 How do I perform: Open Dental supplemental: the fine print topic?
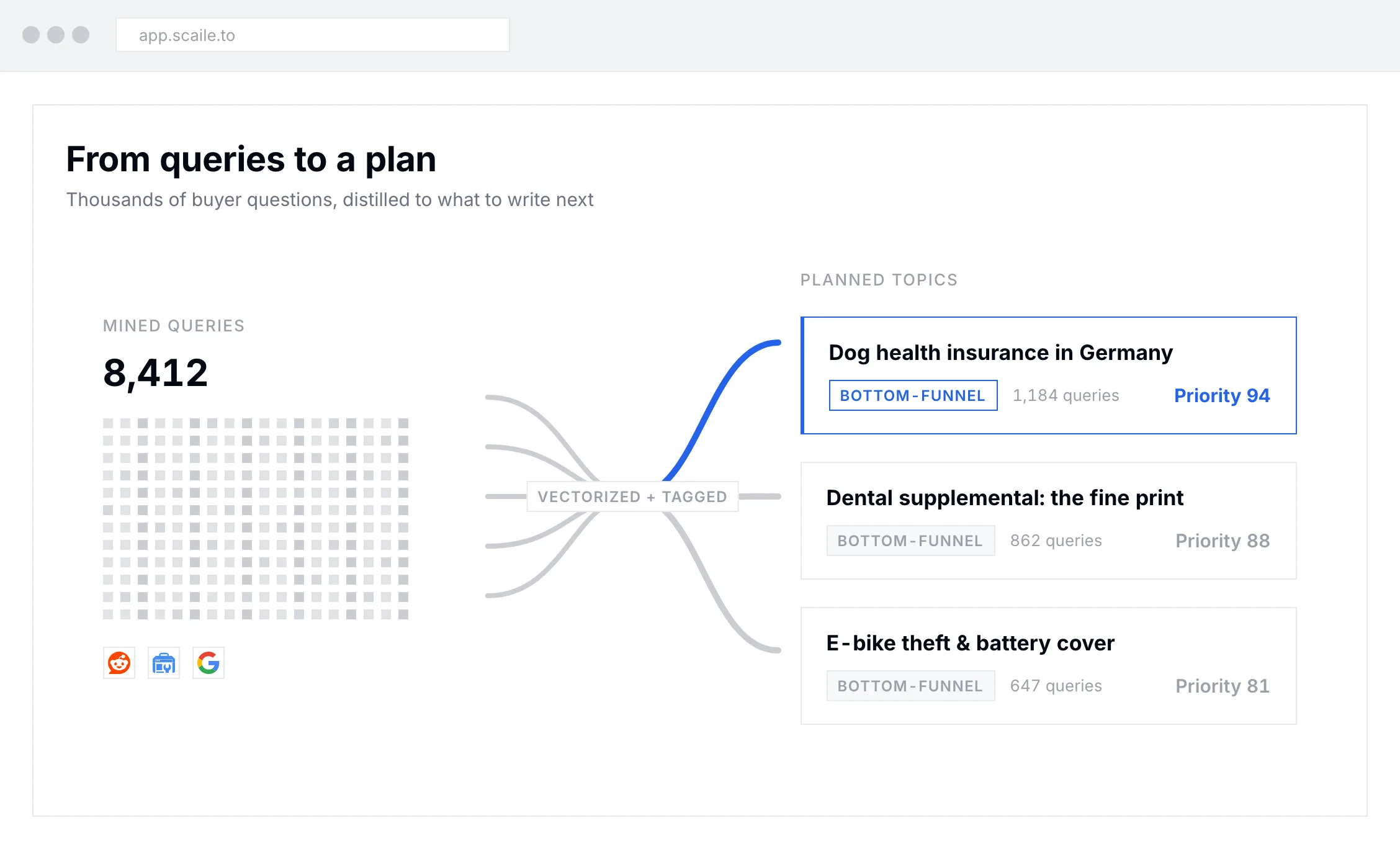click(x=1049, y=521)
